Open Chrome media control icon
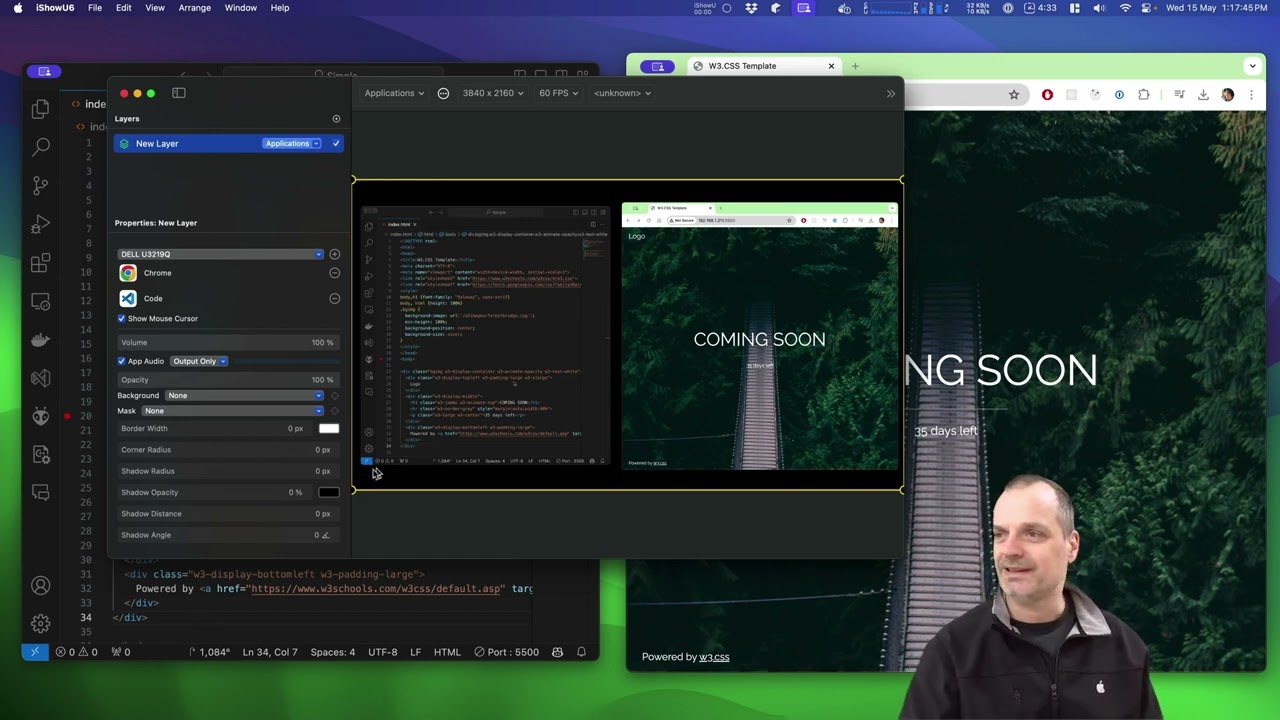 point(1179,95)
